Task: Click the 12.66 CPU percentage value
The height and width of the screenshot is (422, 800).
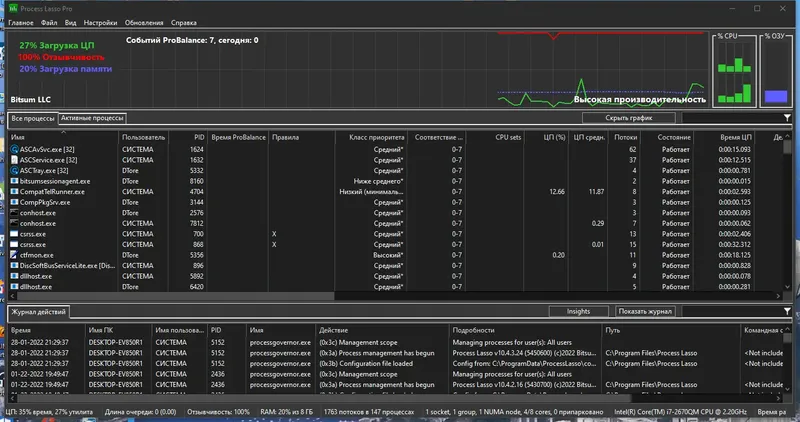Action: (x=557, y=192)
